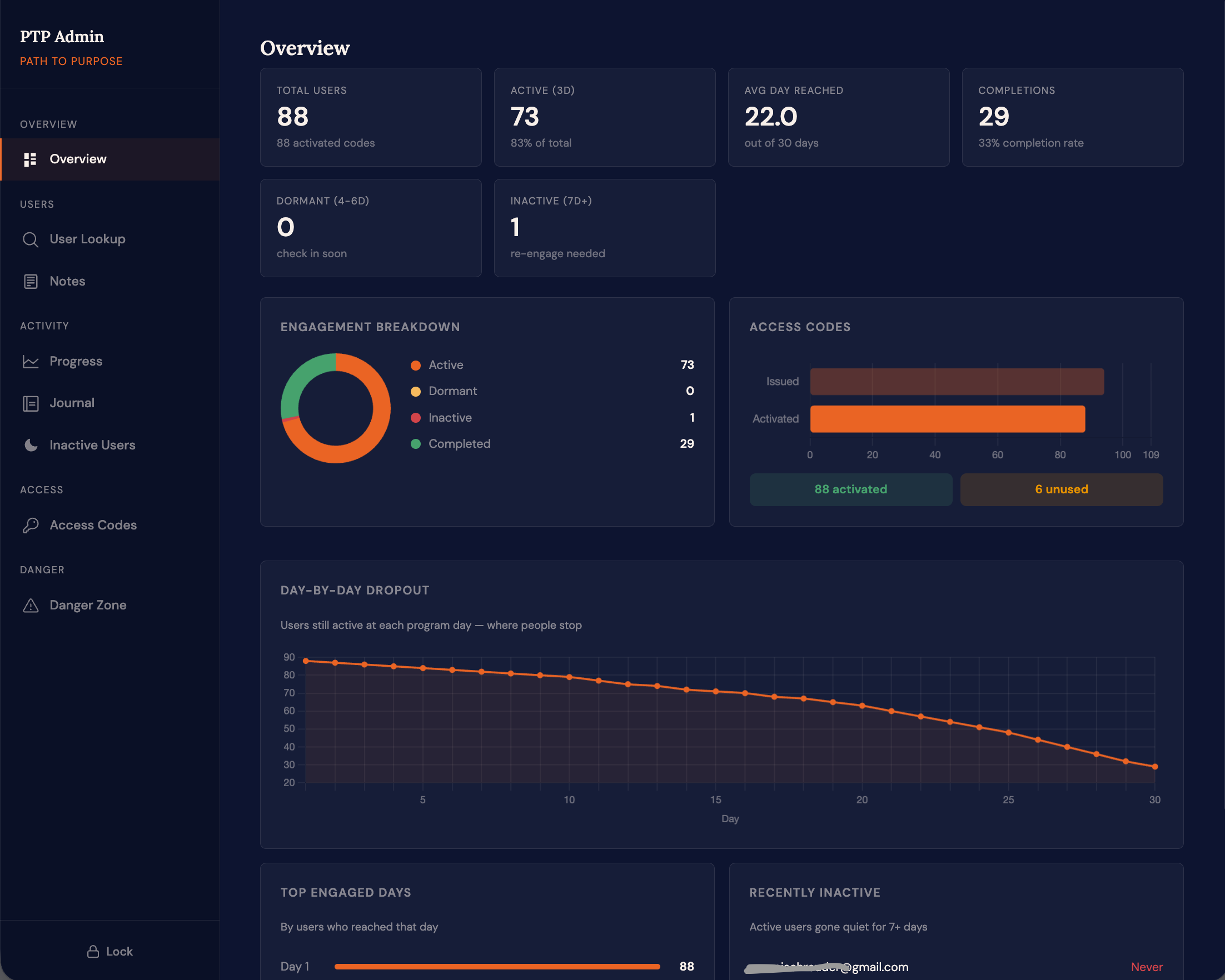The height and width of the screenshot is (980, 1225).
Task: Click the Recently Inactive heading
Action: tap(815, 893)
